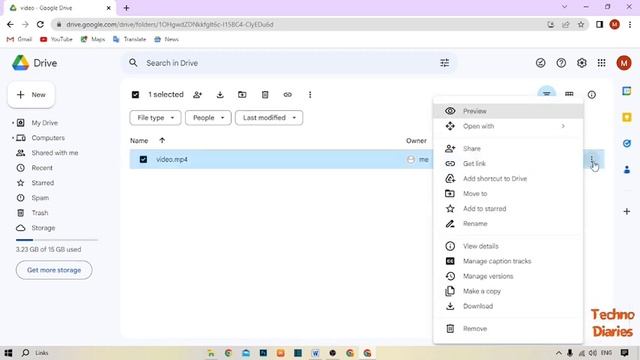Screen dimensions: 640x360
Task: Sort by Name arrow toggle
Action: click(x=162, y=140)
